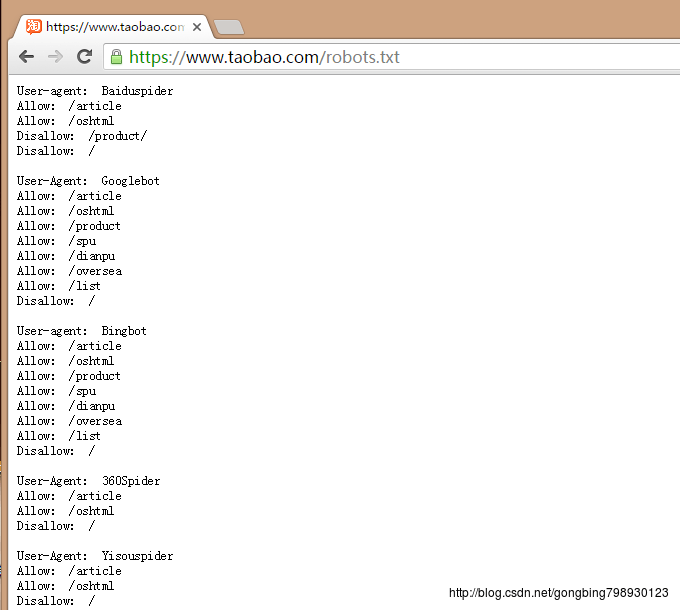The height and width of the screenshot is (610, 680).
Task: Click 'Allow: /spu' under Bingbot
Action: coord(56,391)
